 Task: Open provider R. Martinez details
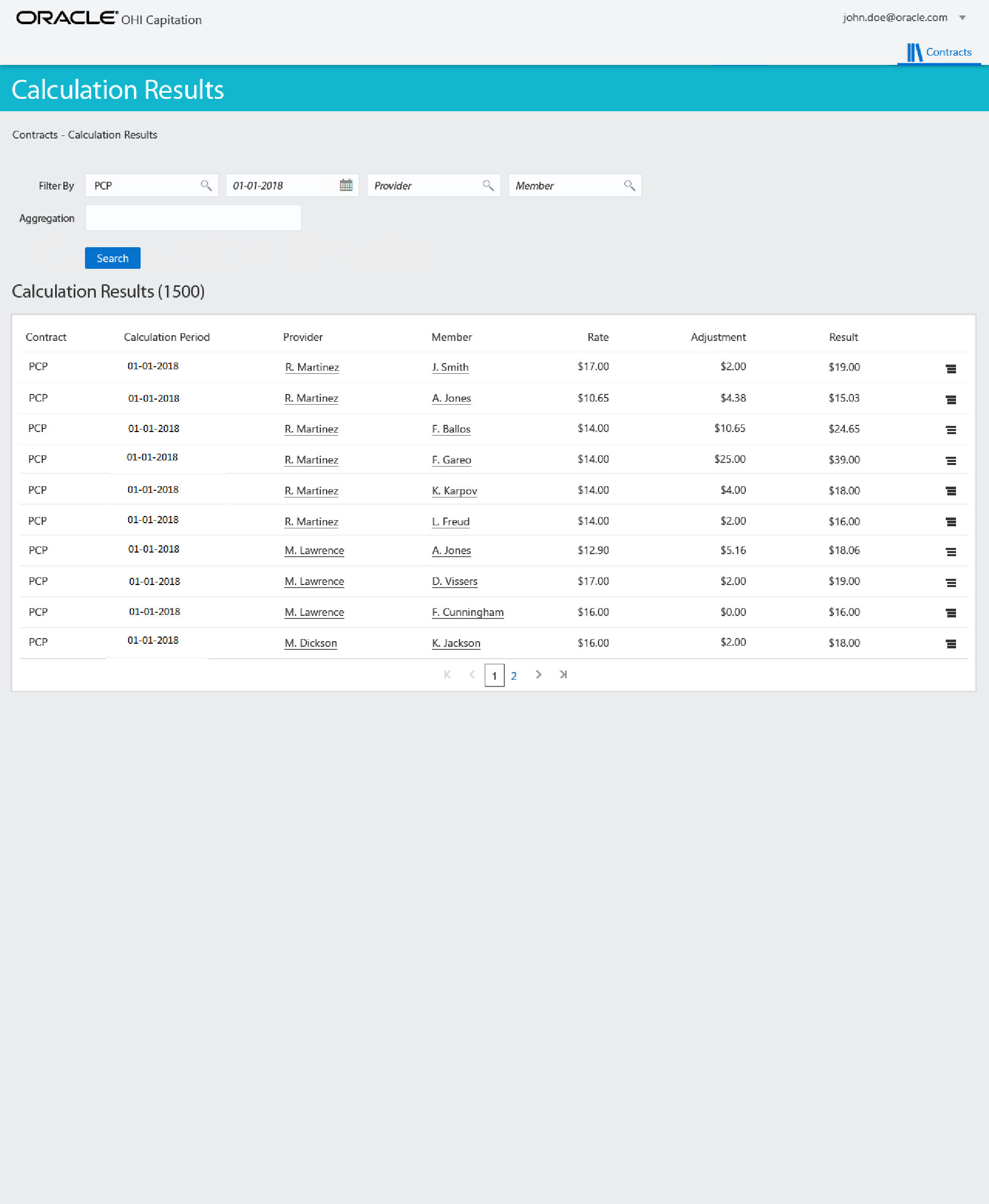312,367
